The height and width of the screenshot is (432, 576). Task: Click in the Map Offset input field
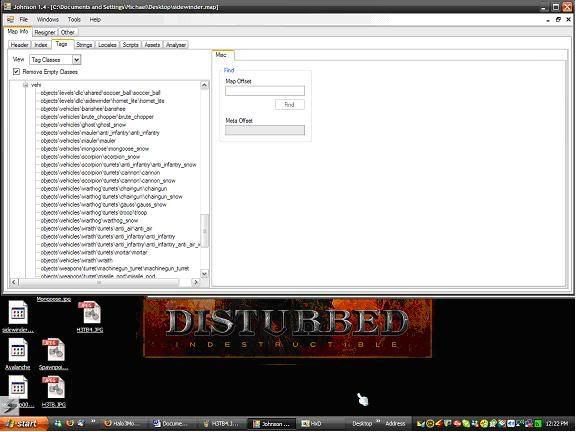[x=265, y=90]
